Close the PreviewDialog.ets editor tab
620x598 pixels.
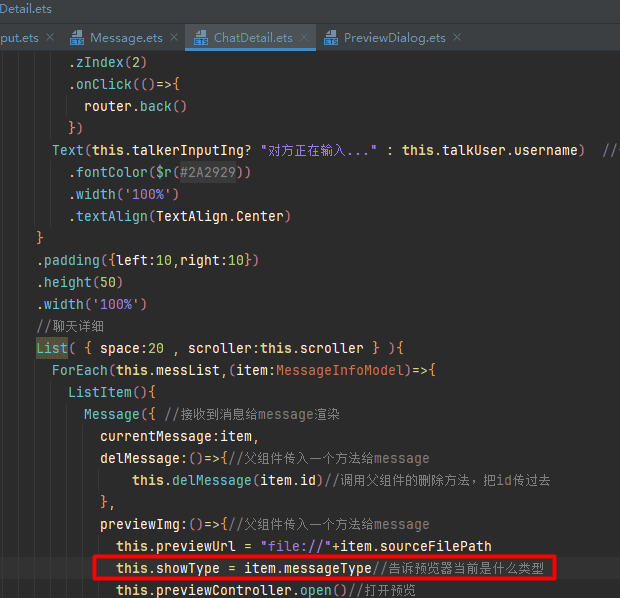click(457, 38)
